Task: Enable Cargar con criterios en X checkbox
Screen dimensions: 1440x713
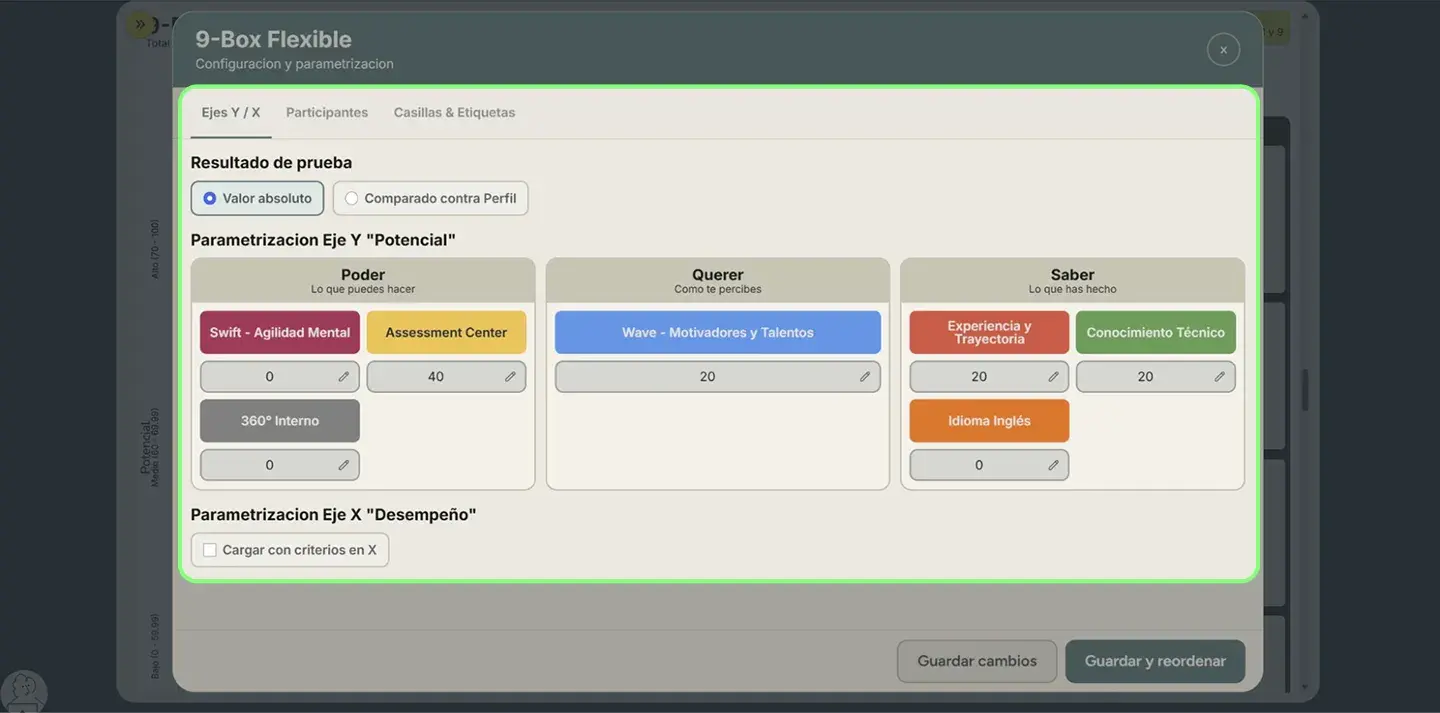Action: 210,550
